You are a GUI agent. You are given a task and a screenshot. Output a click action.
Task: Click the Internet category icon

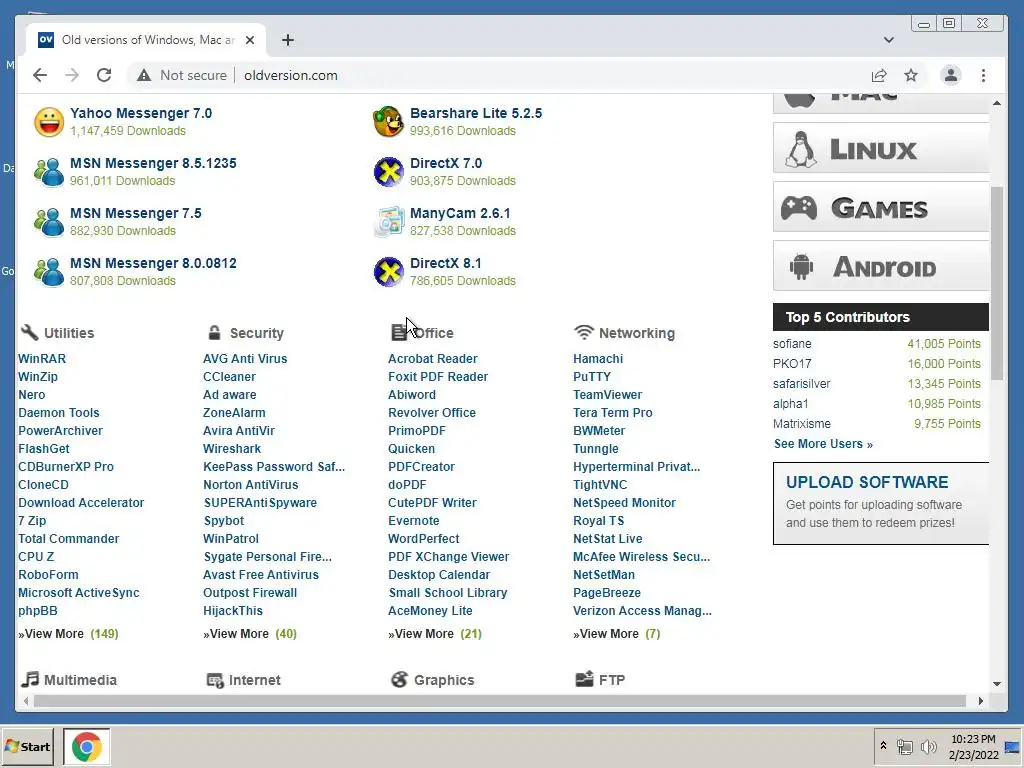click(x=215, y=680)
